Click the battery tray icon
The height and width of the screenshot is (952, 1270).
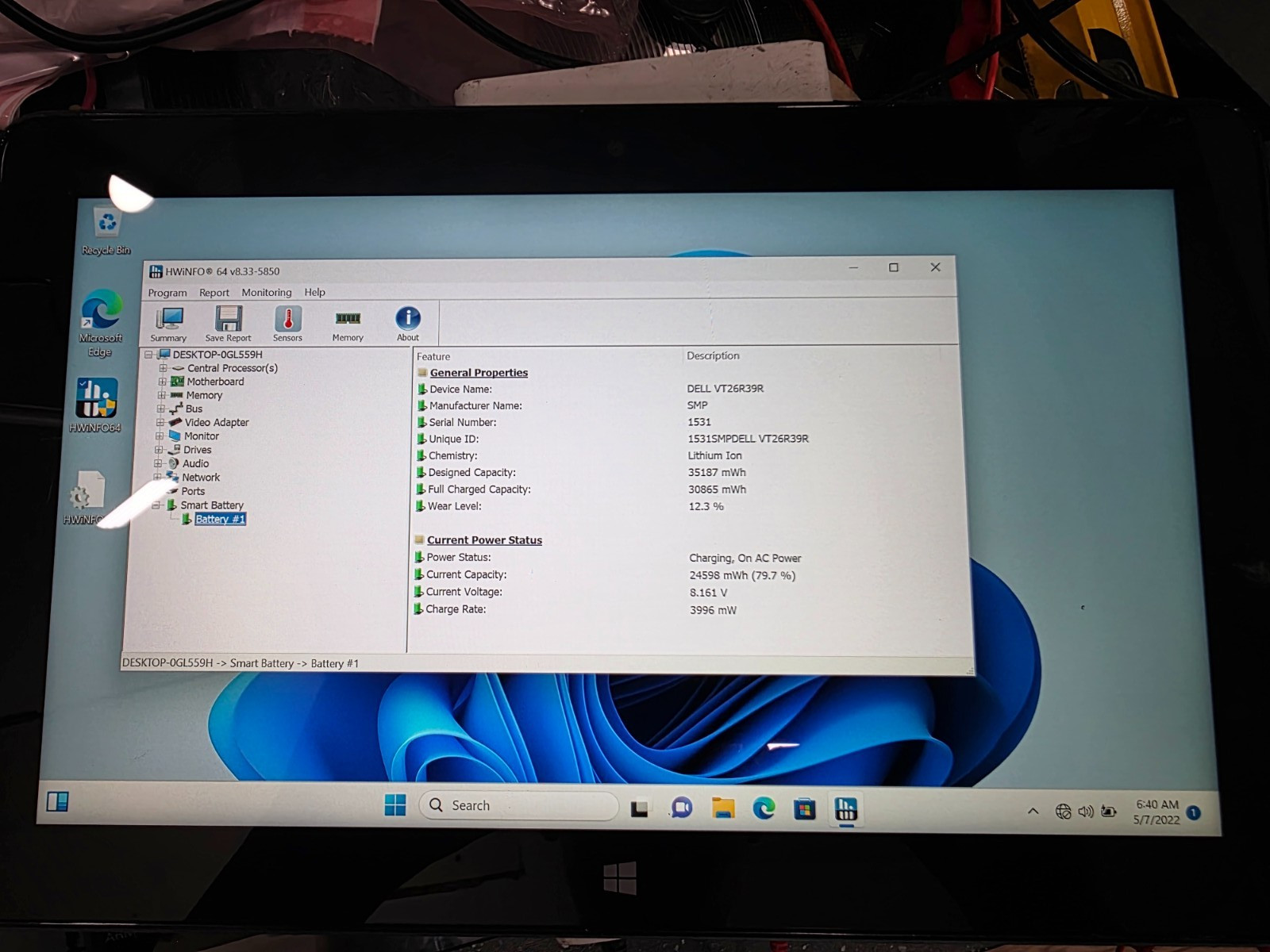click(x=1109, y=812)
